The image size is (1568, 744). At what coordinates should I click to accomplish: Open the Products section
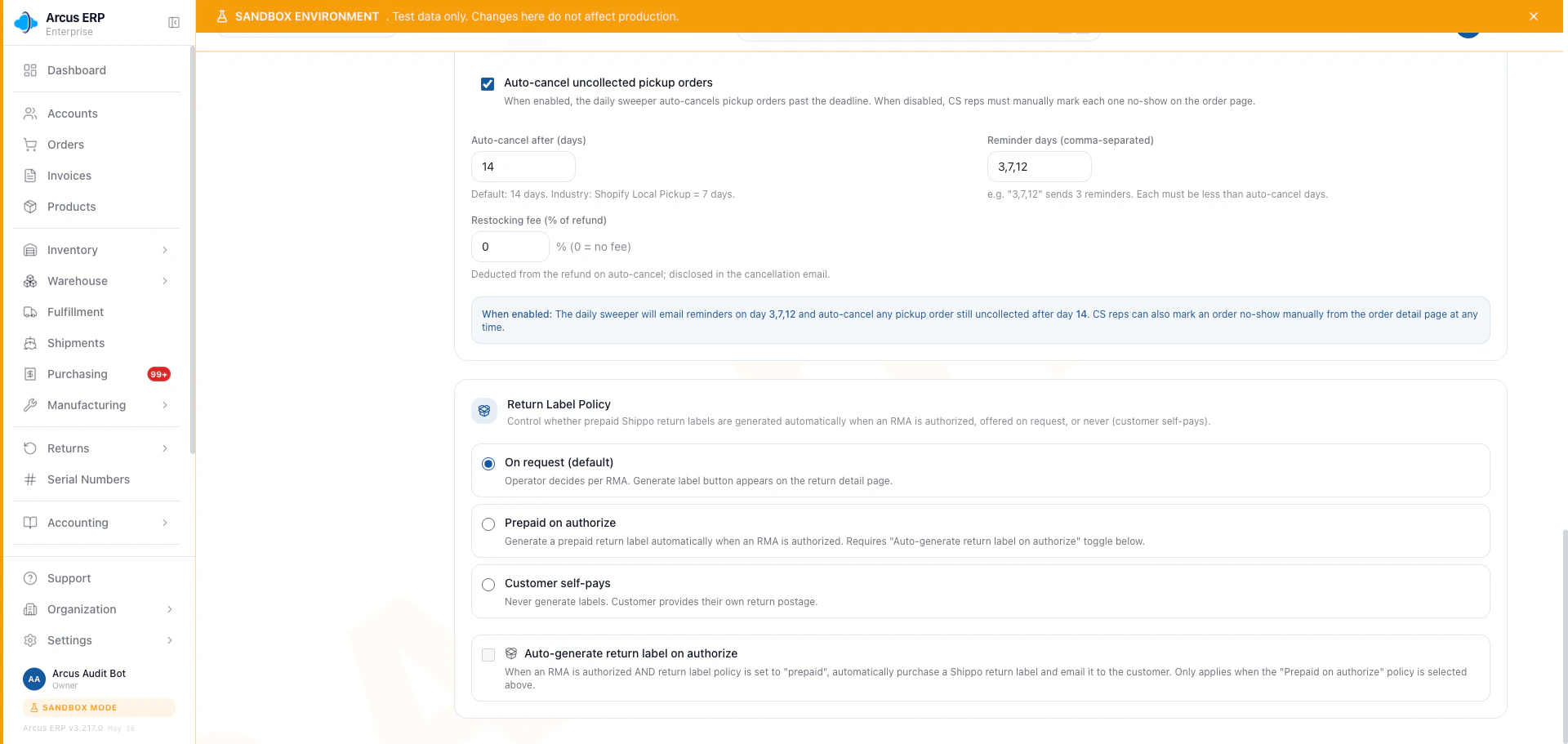97,207
